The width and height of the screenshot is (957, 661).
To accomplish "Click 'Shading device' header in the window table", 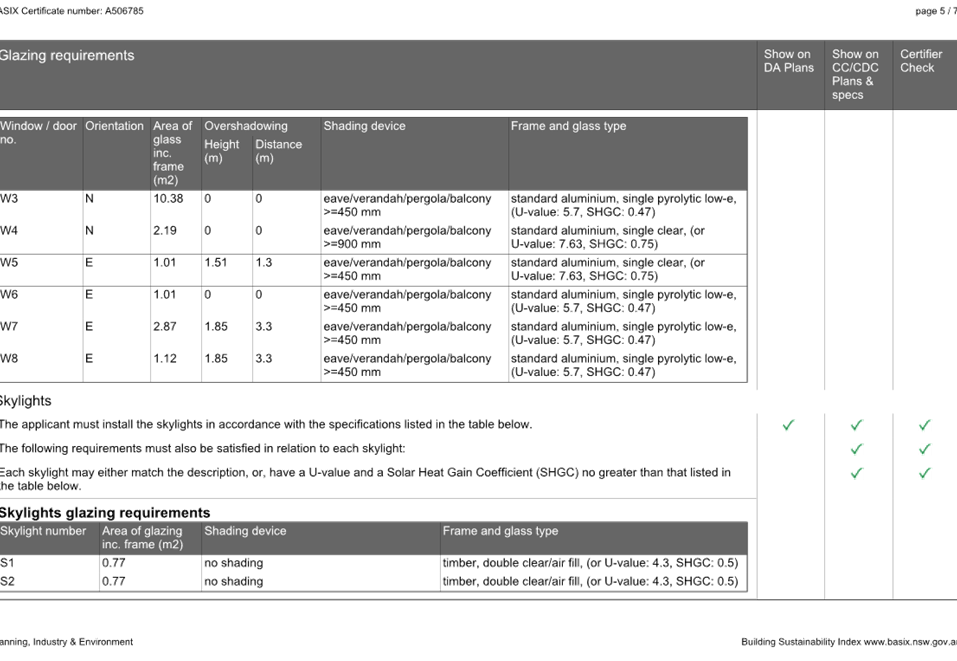I will click(364, 126).
